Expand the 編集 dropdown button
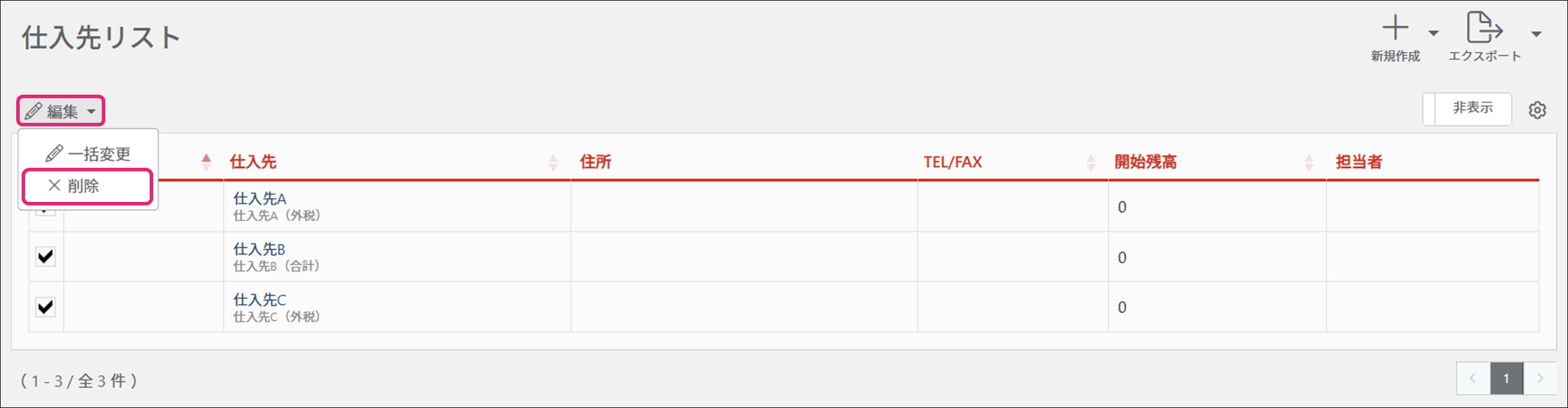 click(x=61, y=111)
